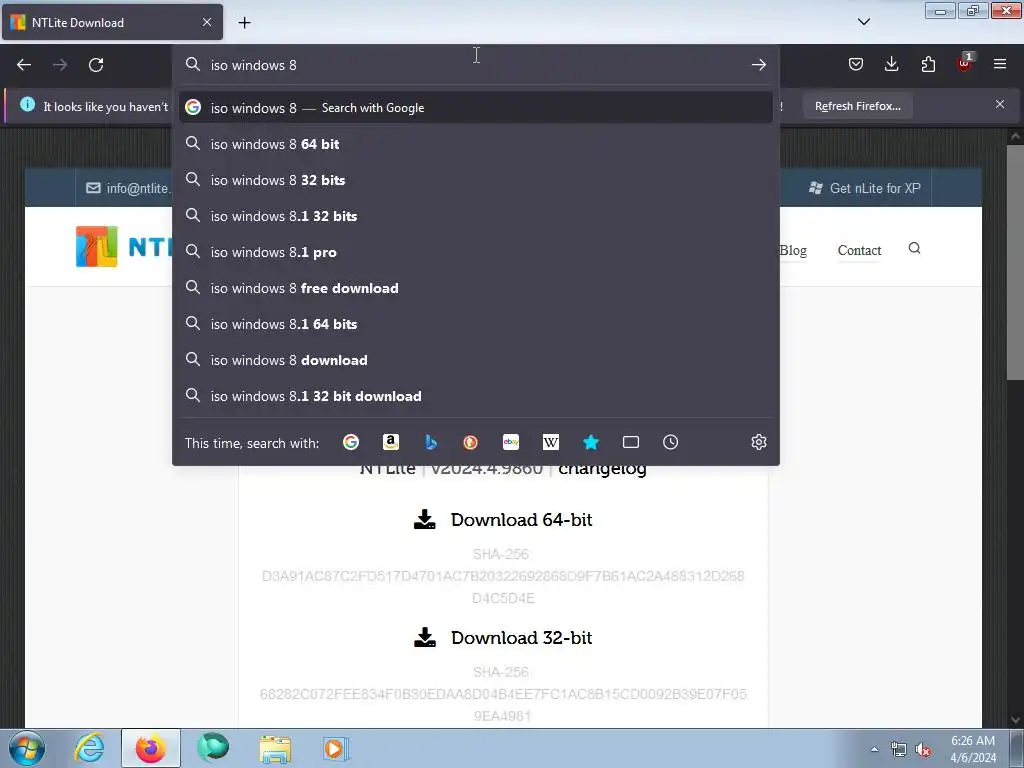Open the Windows Start button
The image size is (1024, 768).
coord(27,748)
